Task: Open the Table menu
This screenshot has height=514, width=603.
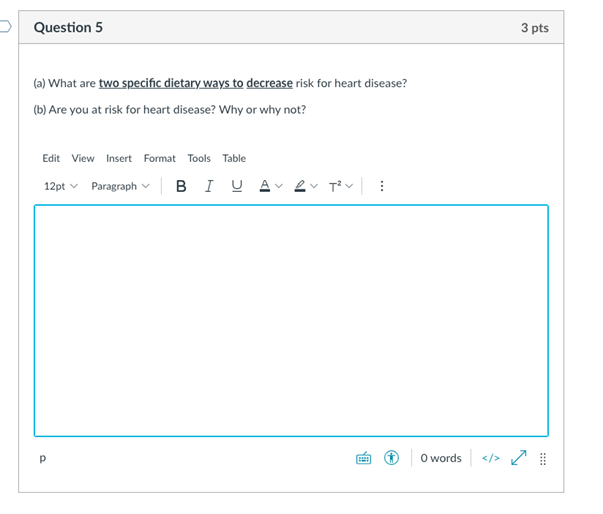Action: point(234,158)
